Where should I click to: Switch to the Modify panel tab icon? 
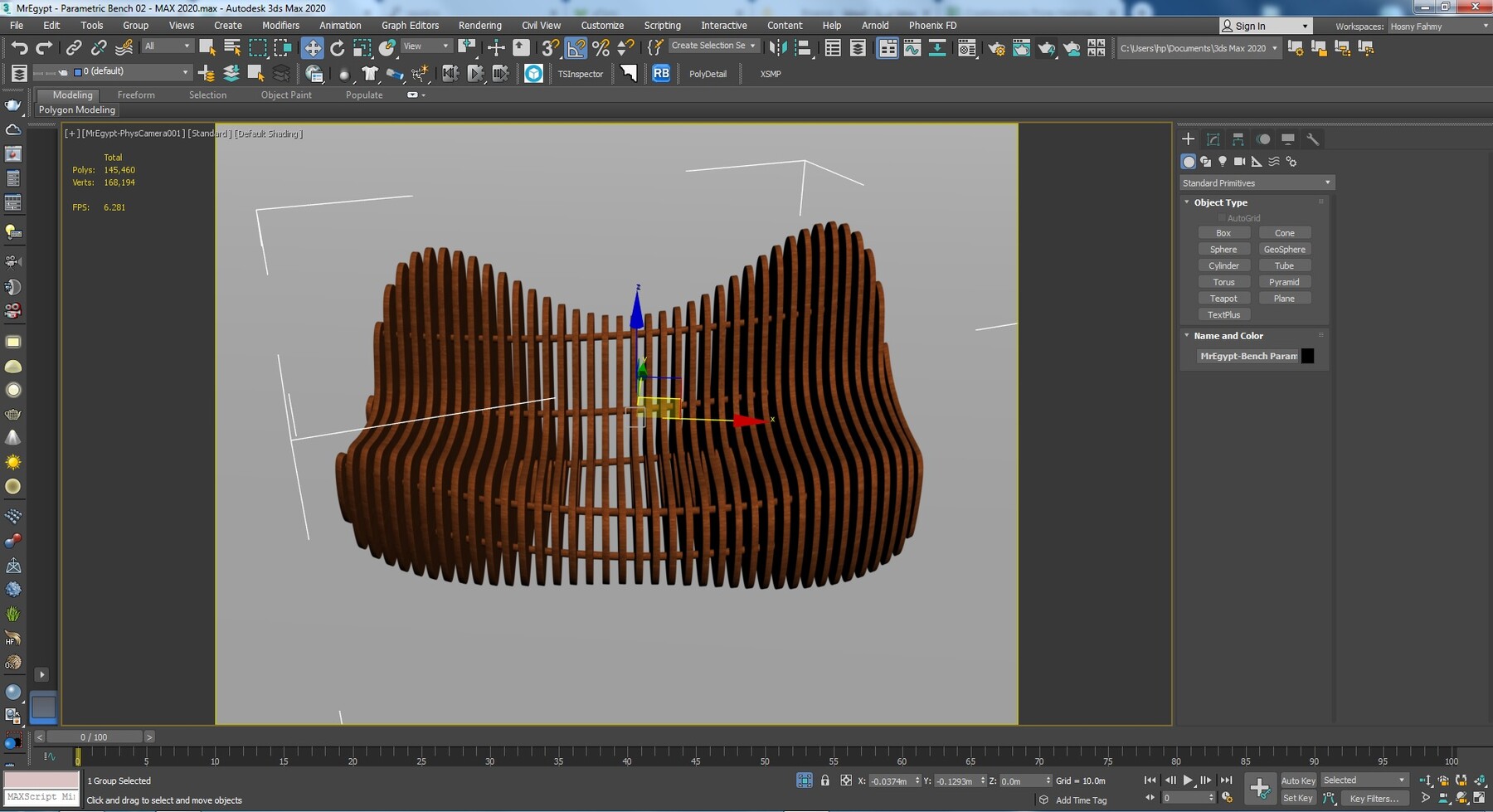(x=1213, y=139)
